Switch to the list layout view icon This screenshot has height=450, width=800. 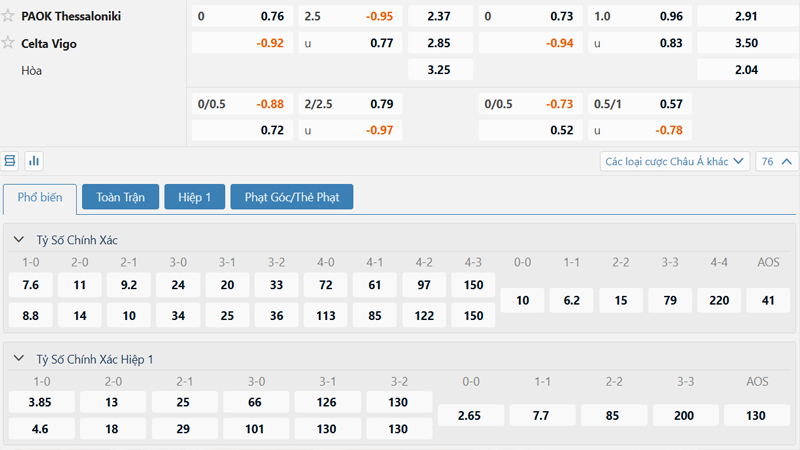click(x=11, y=160)
